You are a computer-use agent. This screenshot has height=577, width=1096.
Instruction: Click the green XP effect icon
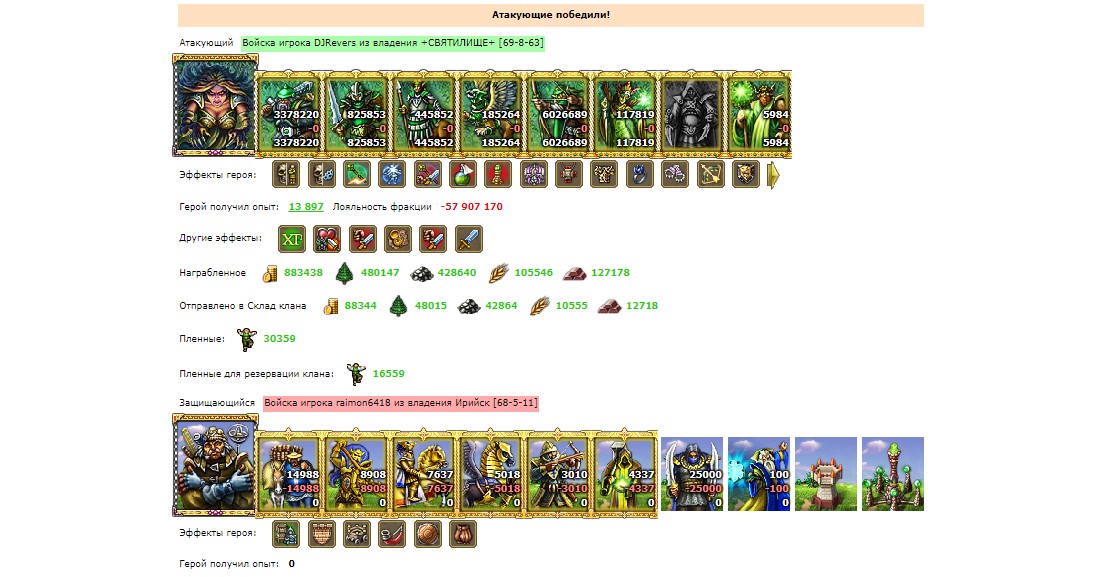pos(292,239)
